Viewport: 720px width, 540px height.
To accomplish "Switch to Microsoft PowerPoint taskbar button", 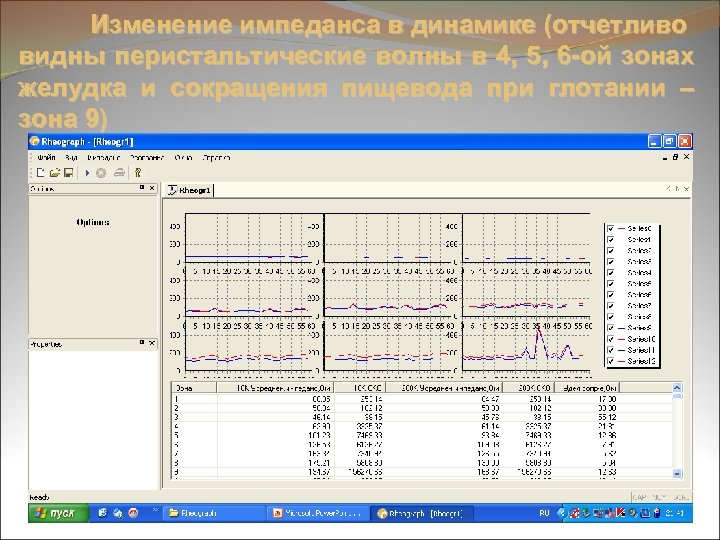I will 319,513.
